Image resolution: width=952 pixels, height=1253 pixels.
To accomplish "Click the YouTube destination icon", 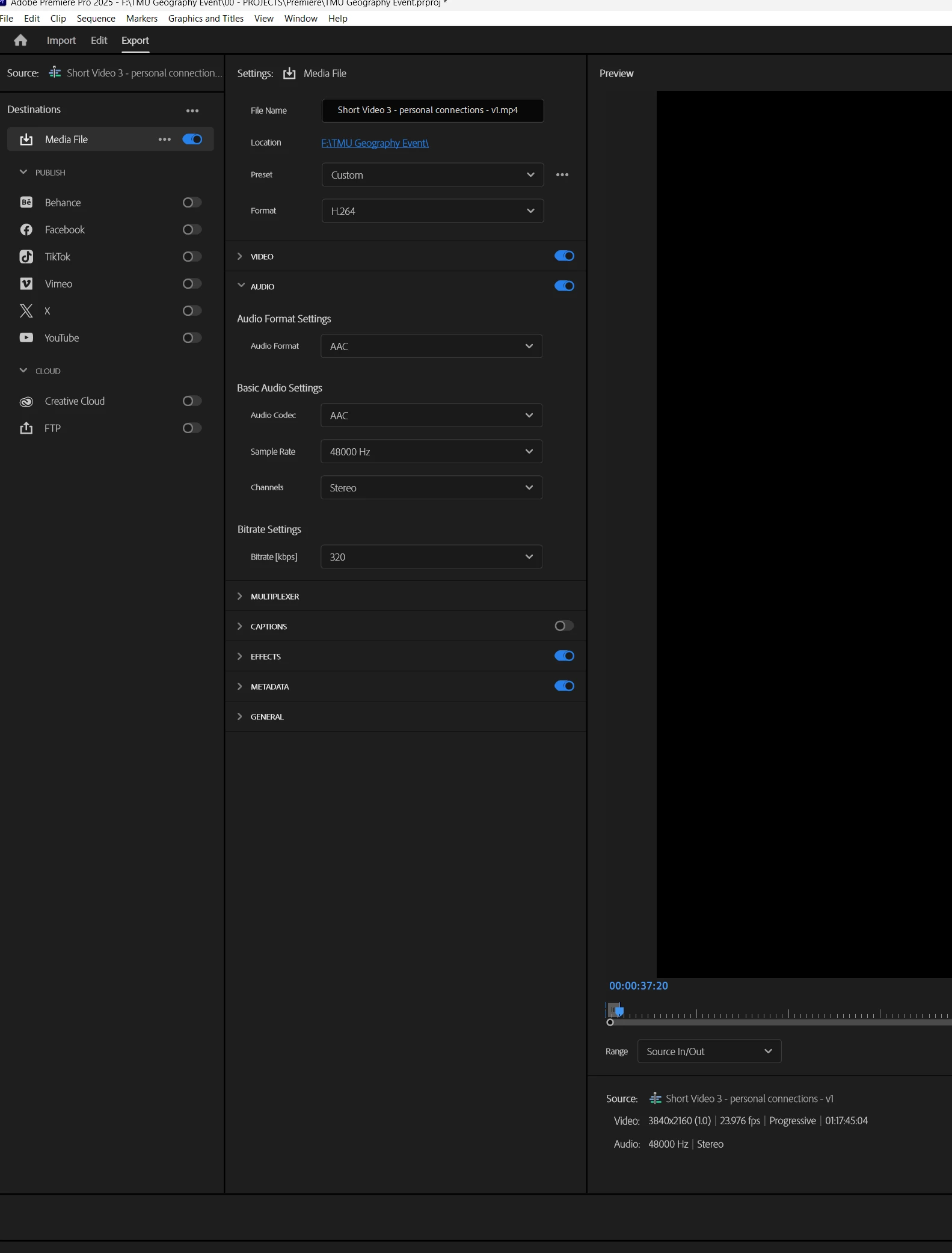I will point(26,338).
